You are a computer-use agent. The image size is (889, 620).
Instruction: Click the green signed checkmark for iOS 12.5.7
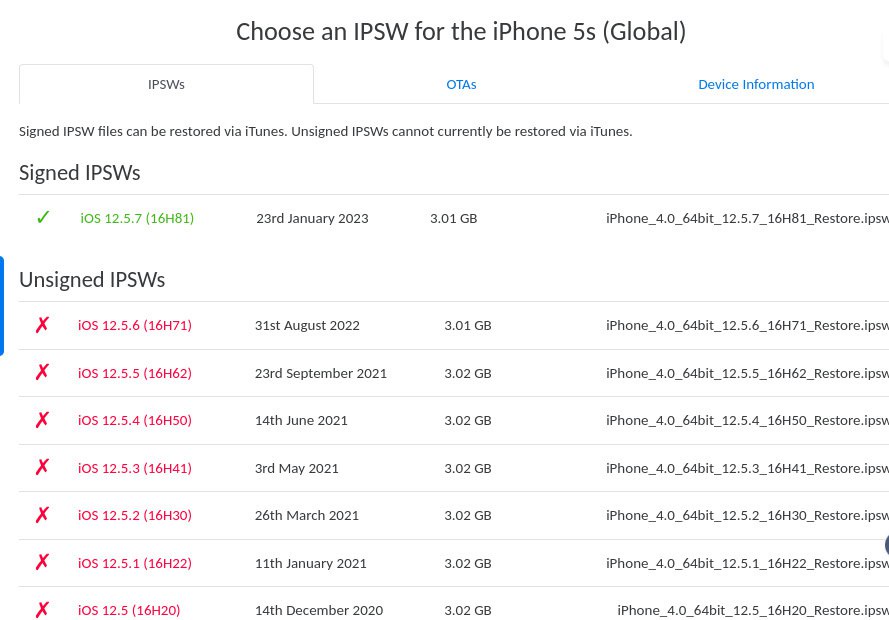(43, 218)
